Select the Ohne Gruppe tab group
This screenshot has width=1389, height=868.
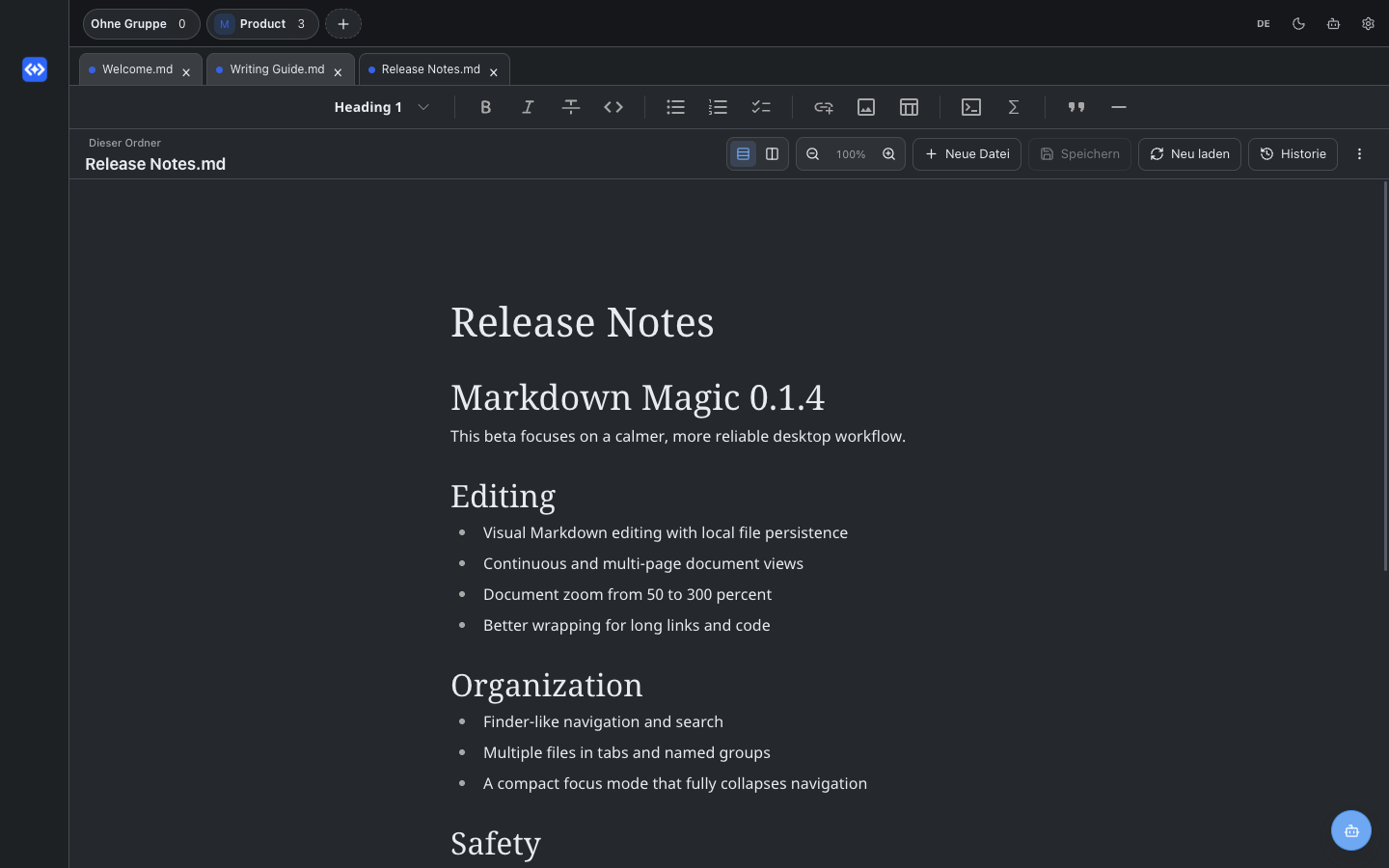[x=141, y=24]
